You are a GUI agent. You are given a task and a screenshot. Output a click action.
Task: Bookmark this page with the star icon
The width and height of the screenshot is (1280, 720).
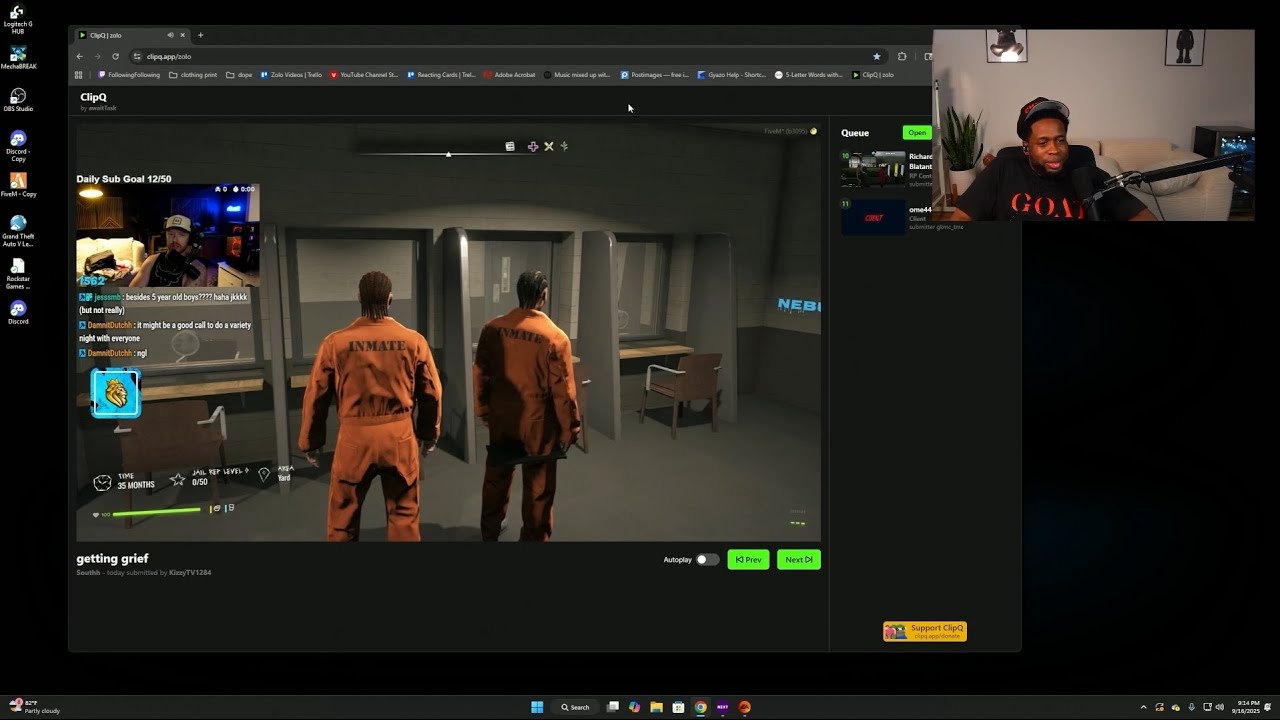click(x=877, y=56)
